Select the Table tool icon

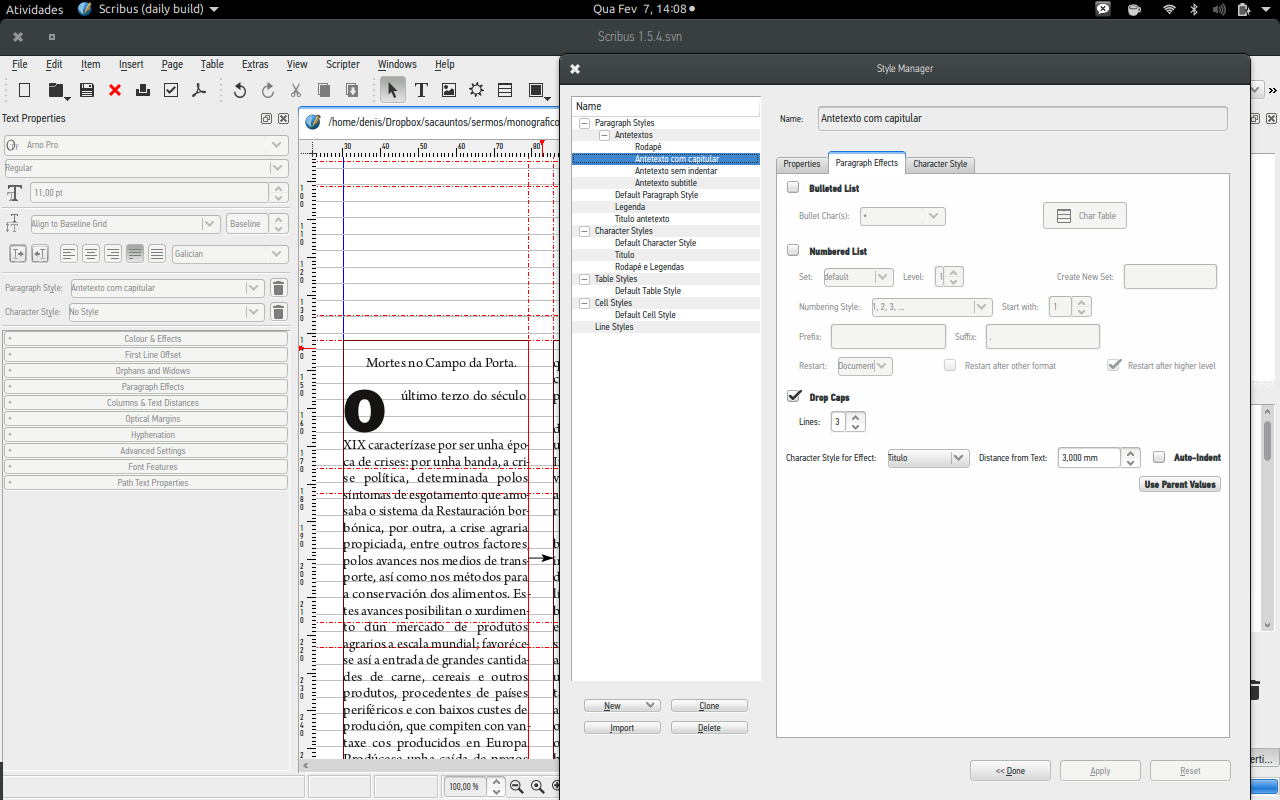[505, 90]
